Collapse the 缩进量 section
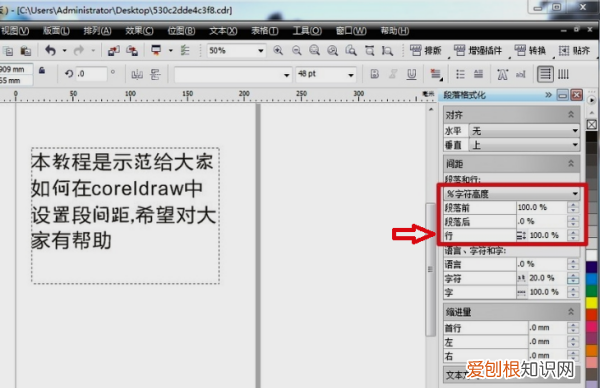The height and width of the screenshot is (388, 600). 571,311
